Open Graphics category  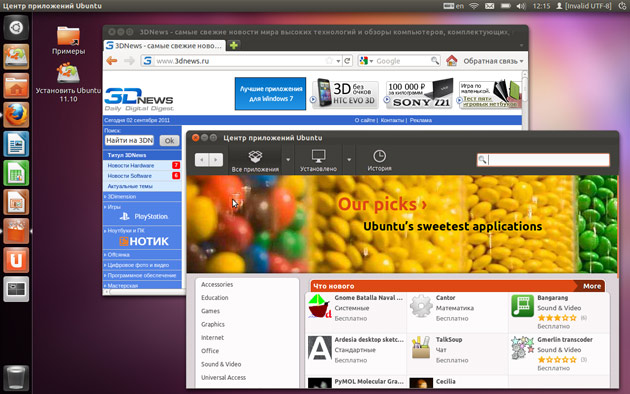213,324
